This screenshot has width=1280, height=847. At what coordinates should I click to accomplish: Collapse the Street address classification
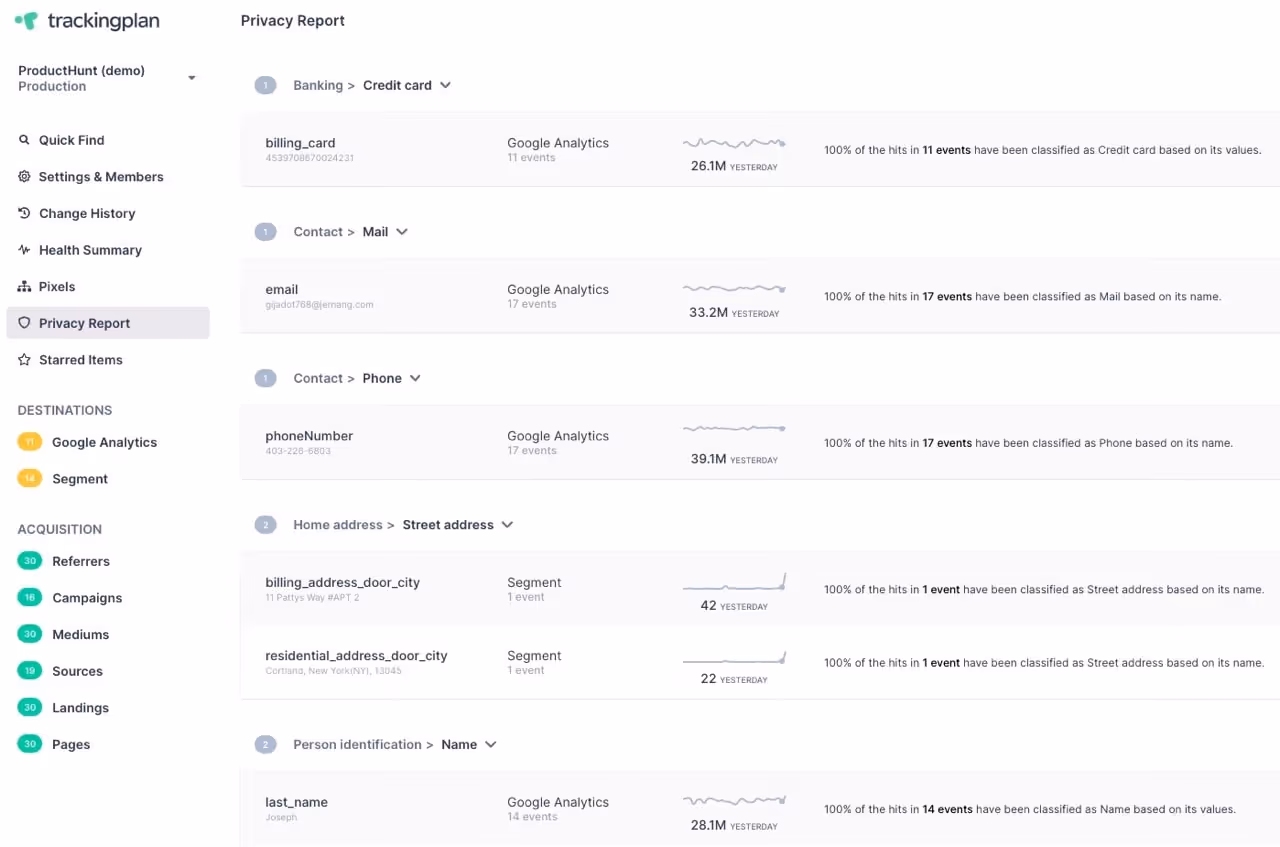point(507,524)
